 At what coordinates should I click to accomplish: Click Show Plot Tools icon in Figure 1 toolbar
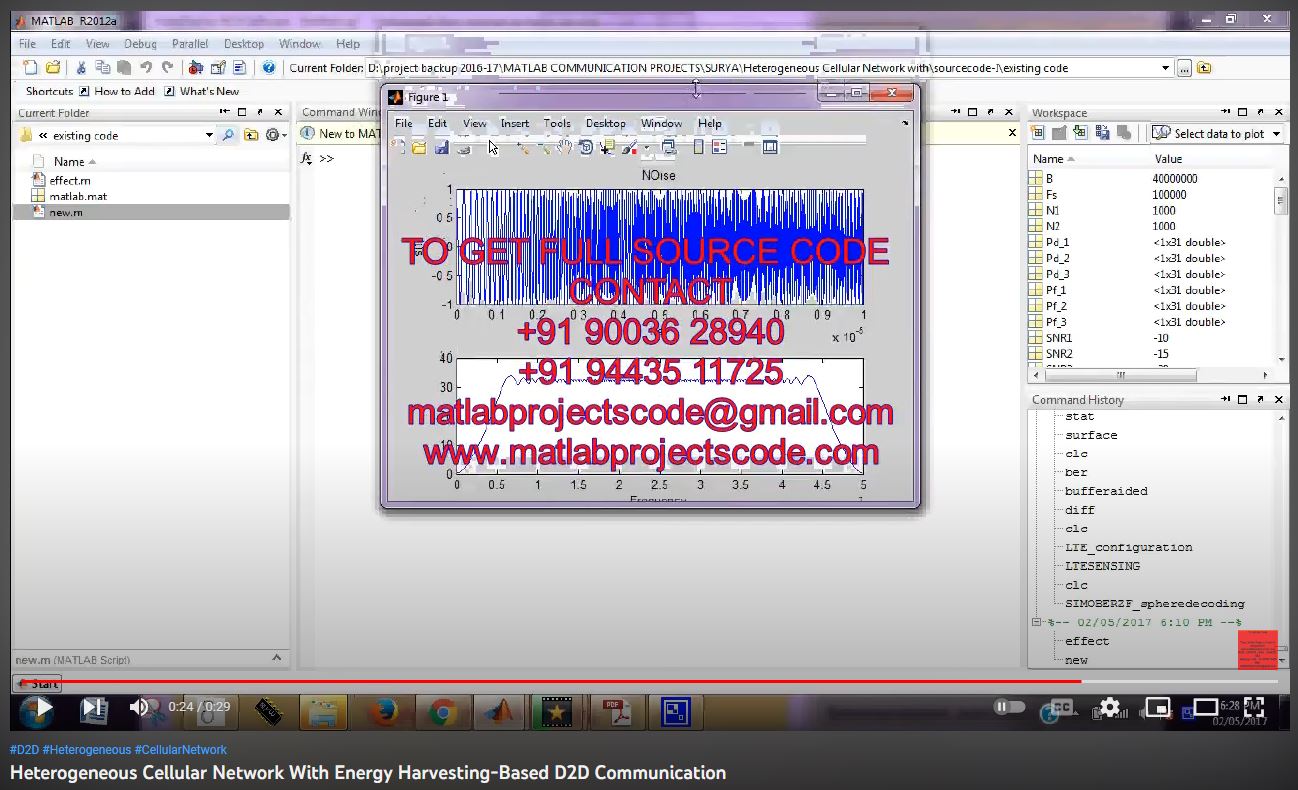[x=770, y=147]
